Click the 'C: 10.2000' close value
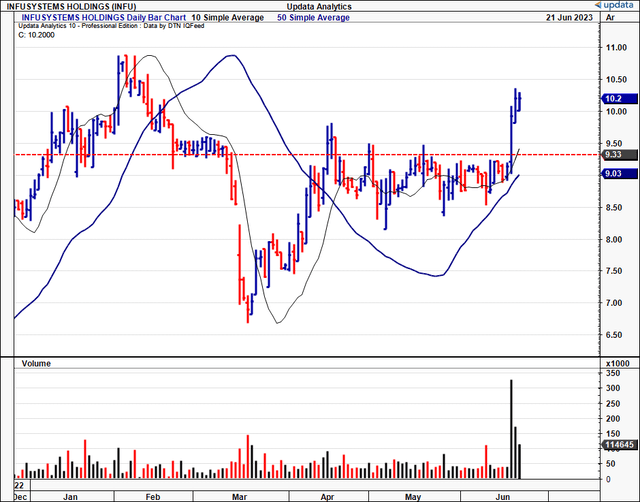This screenshot has height=502, width=640. [x=36, y=35]
